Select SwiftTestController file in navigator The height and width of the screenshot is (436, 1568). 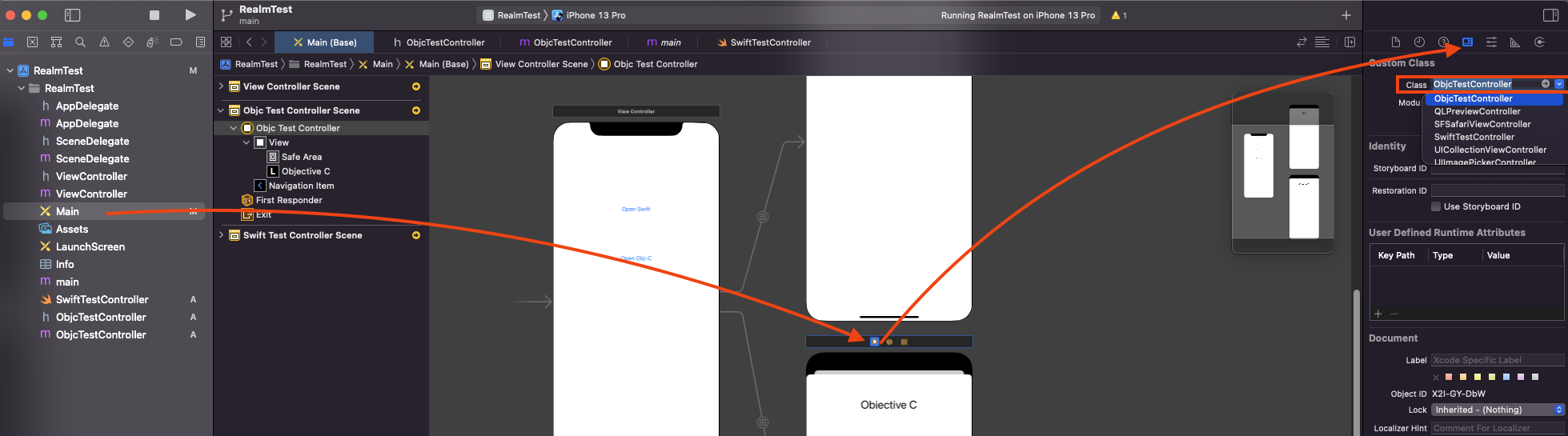[102, 299]
